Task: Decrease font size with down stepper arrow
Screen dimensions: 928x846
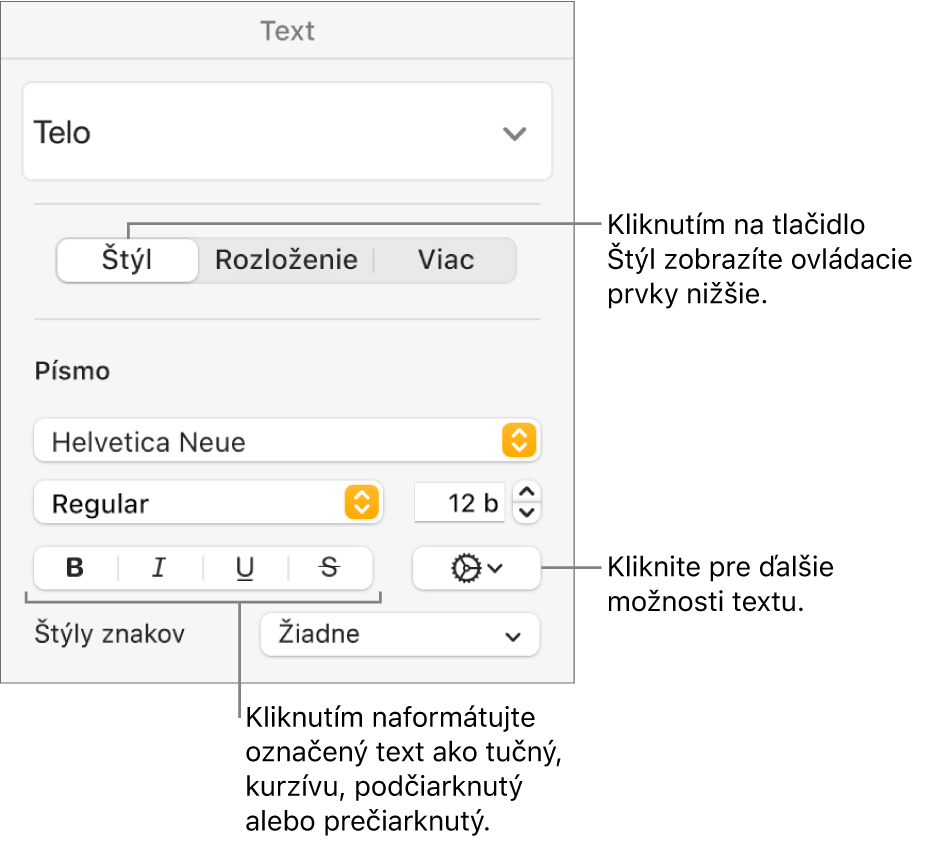Action: coord(527,513)
